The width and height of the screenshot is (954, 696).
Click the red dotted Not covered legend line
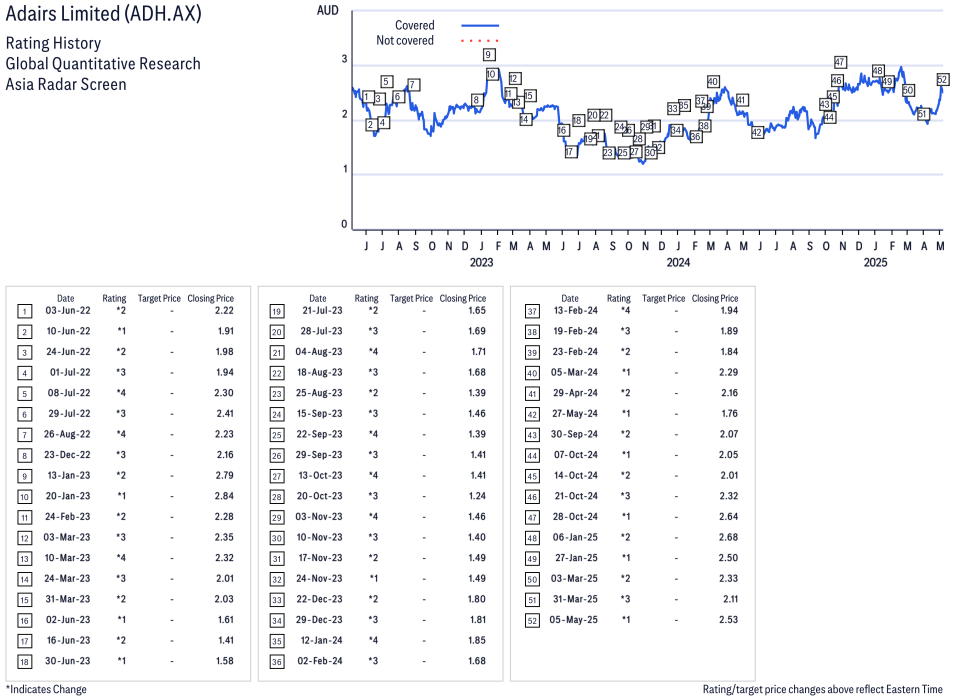480,41
